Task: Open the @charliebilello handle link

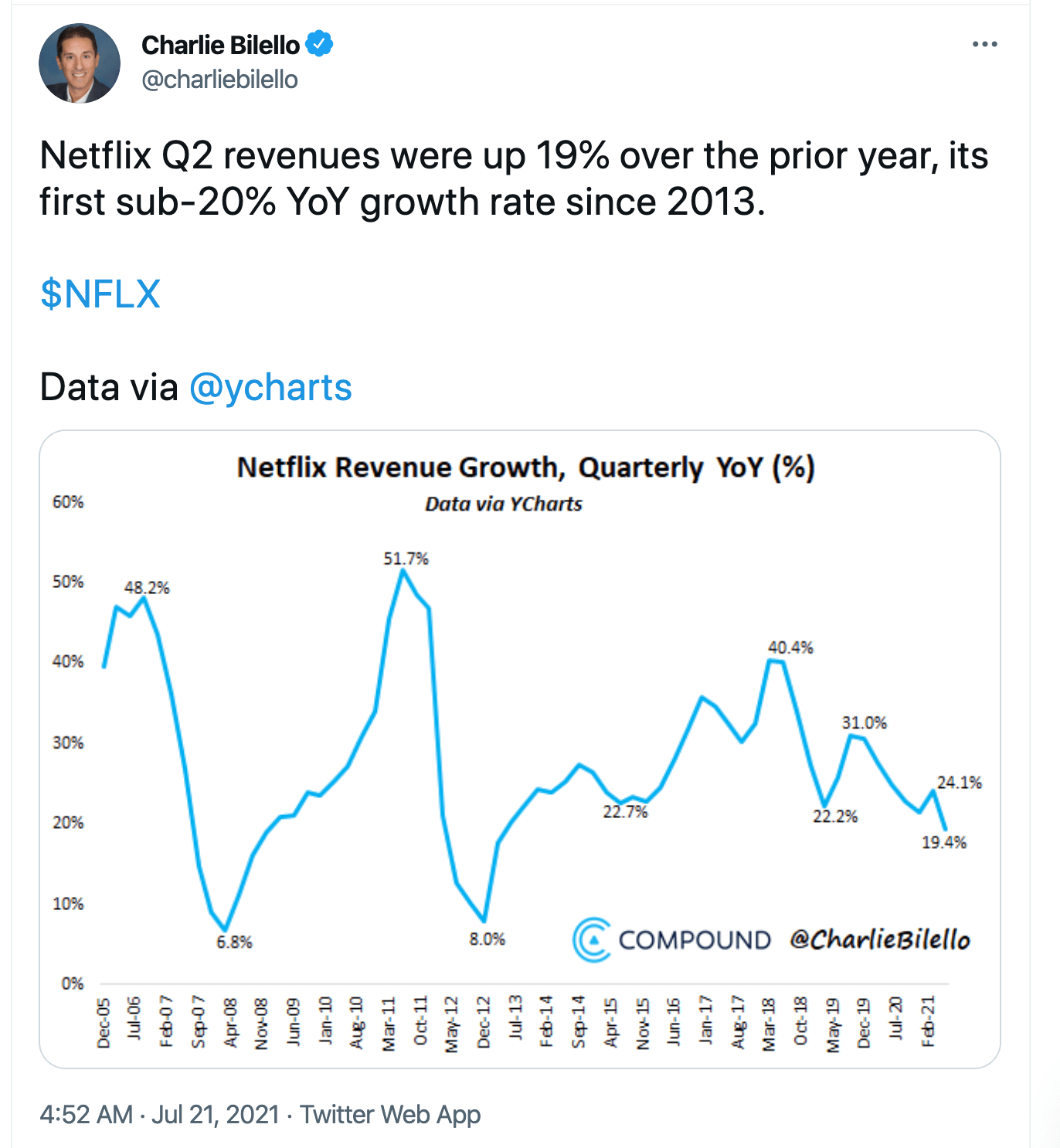Action: (219, 80)
